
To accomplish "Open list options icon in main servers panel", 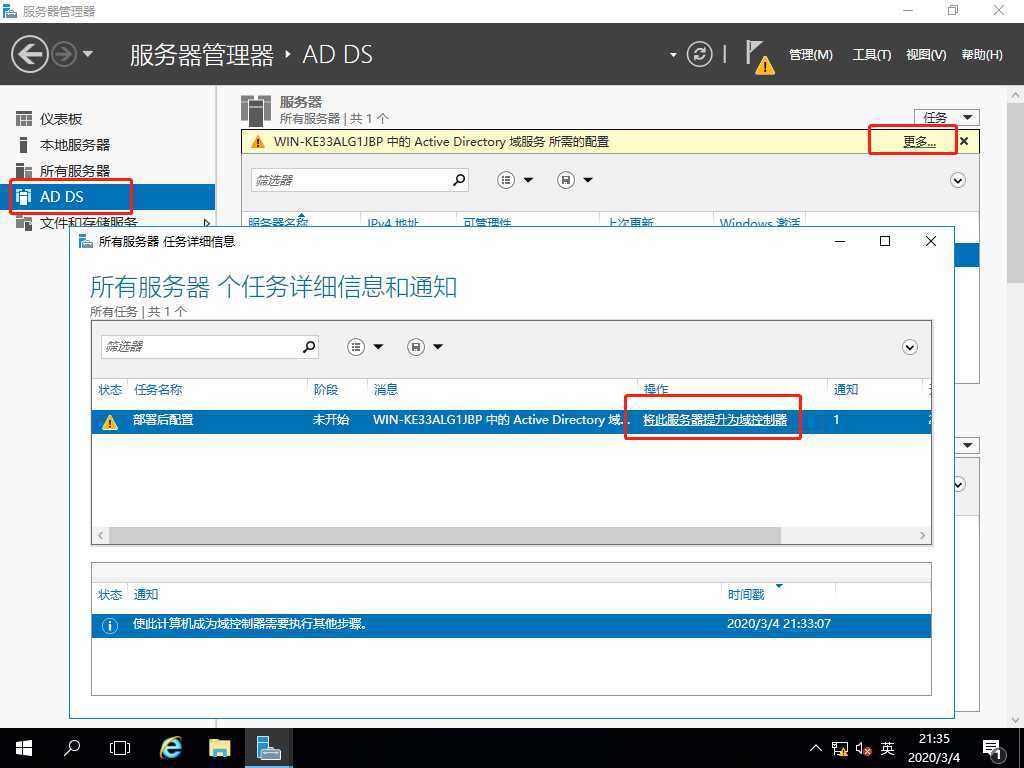I will 506,180.
